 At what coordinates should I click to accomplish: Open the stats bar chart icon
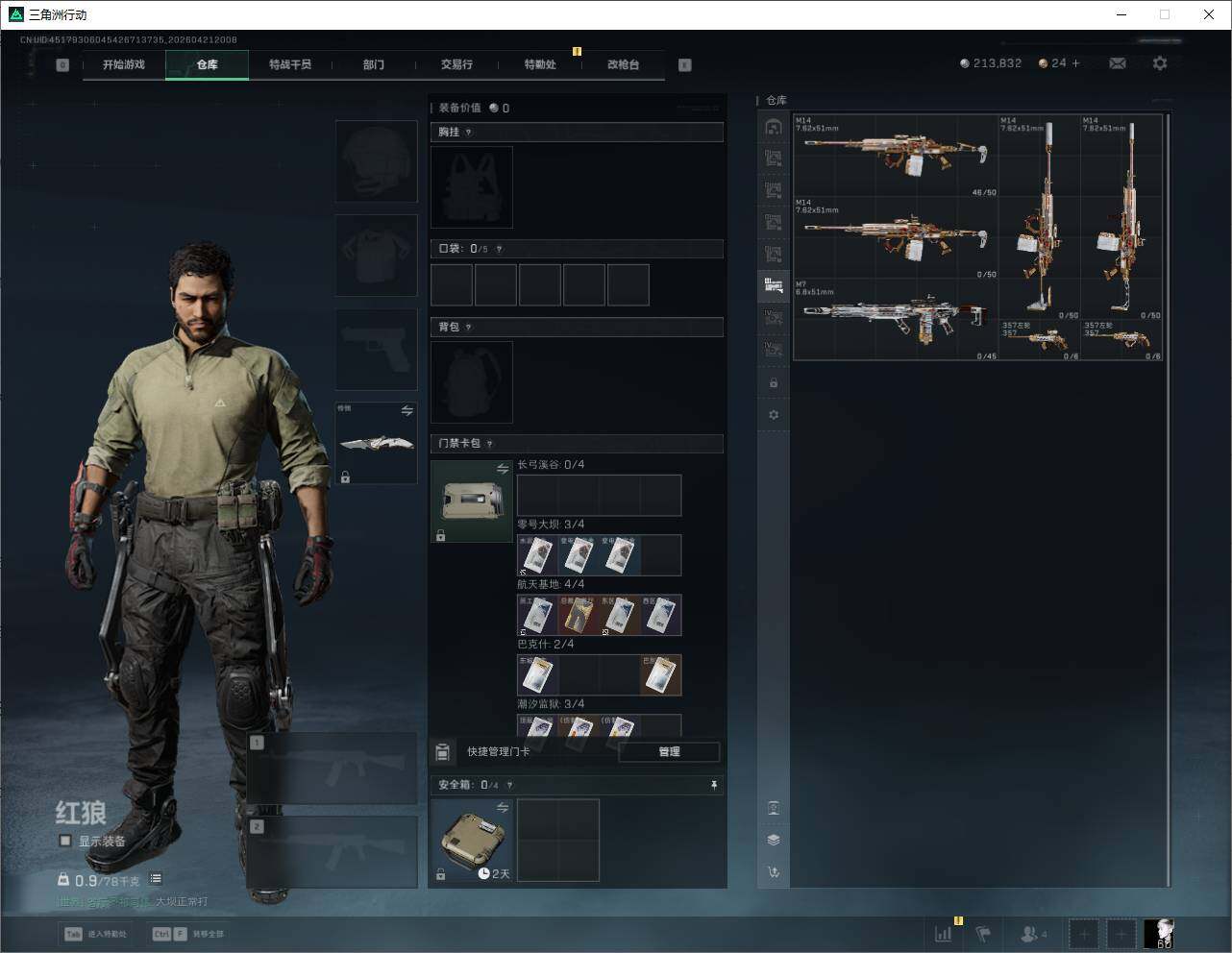[943, 934]
